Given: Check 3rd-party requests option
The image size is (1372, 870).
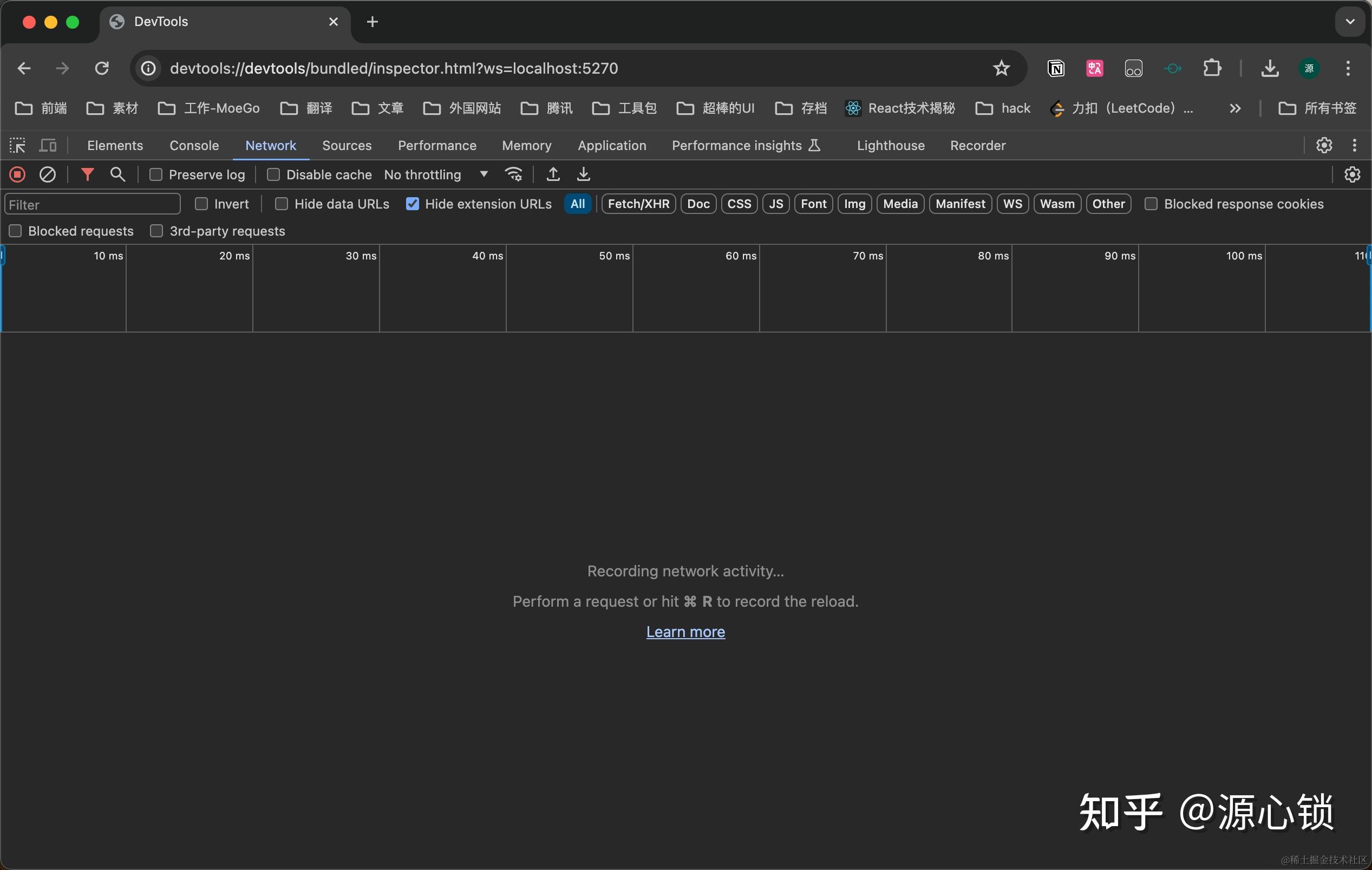Looking at the screenshot, I should click(156, 231).
